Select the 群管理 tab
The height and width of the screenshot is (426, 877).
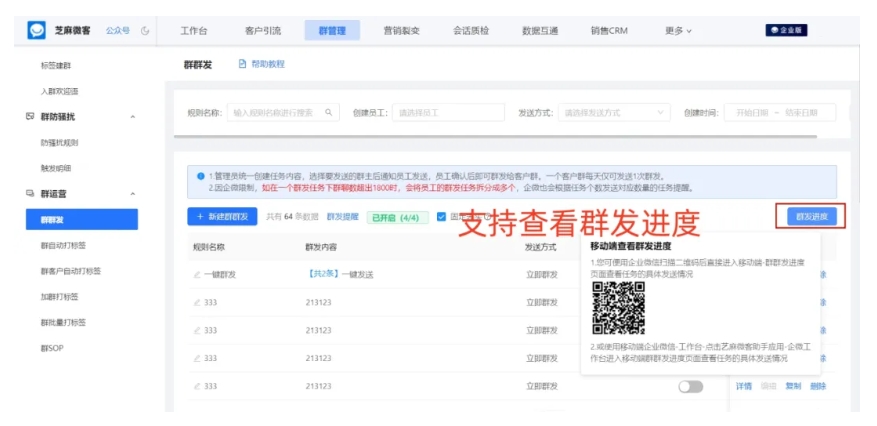(x=332, y=31)
